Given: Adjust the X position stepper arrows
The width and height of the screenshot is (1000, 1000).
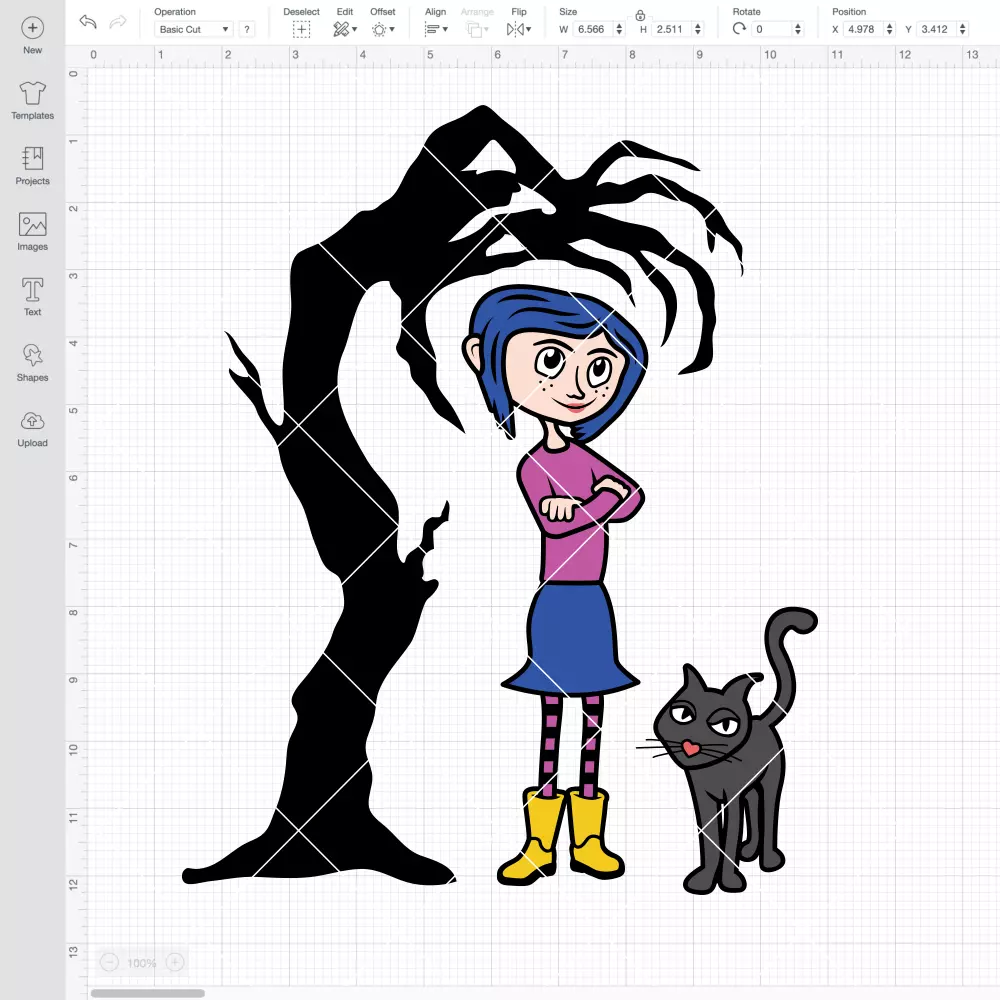Looking at the screenshot, I should tap(890, 29).
